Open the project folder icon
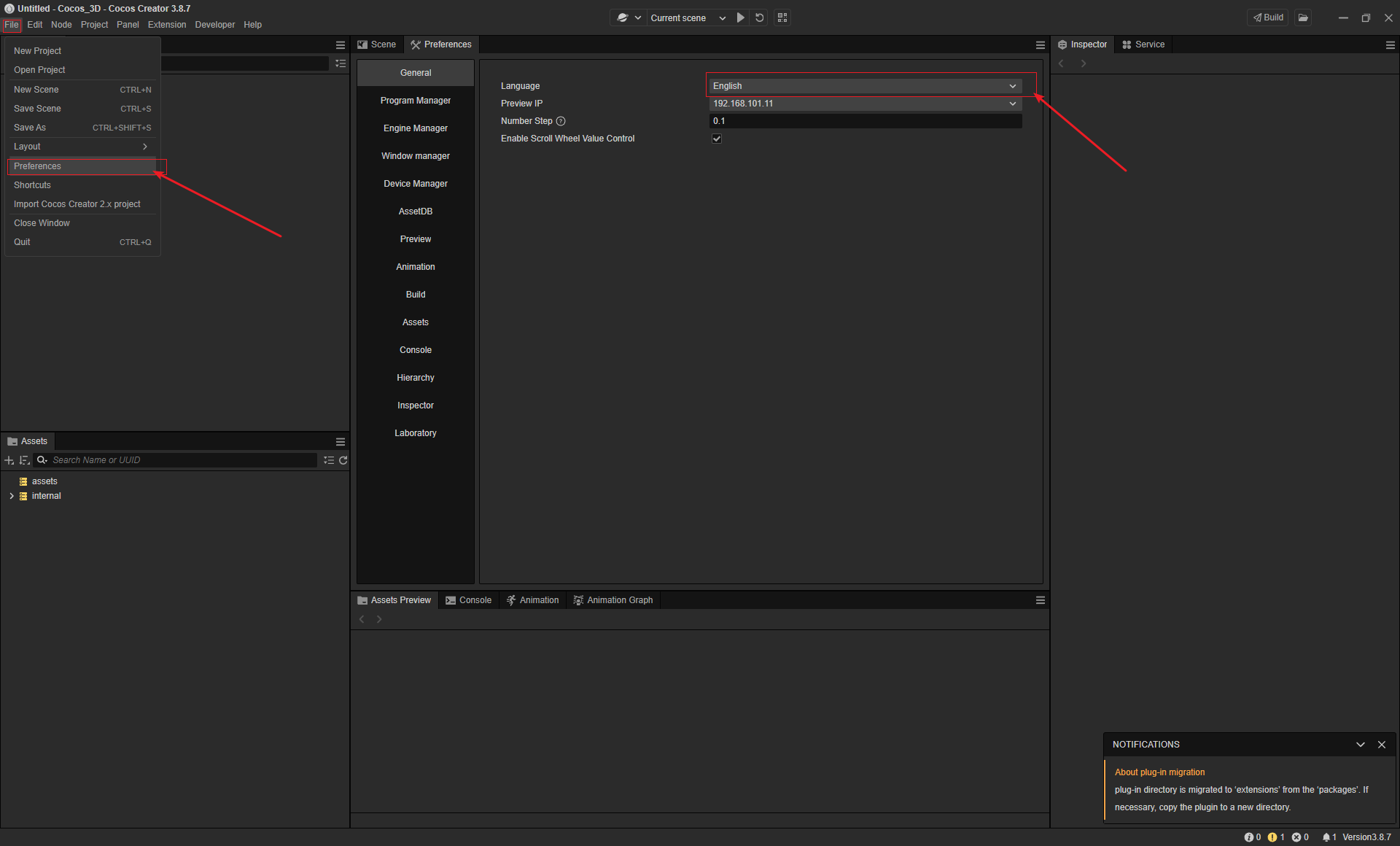 (x=1303, y=18)
